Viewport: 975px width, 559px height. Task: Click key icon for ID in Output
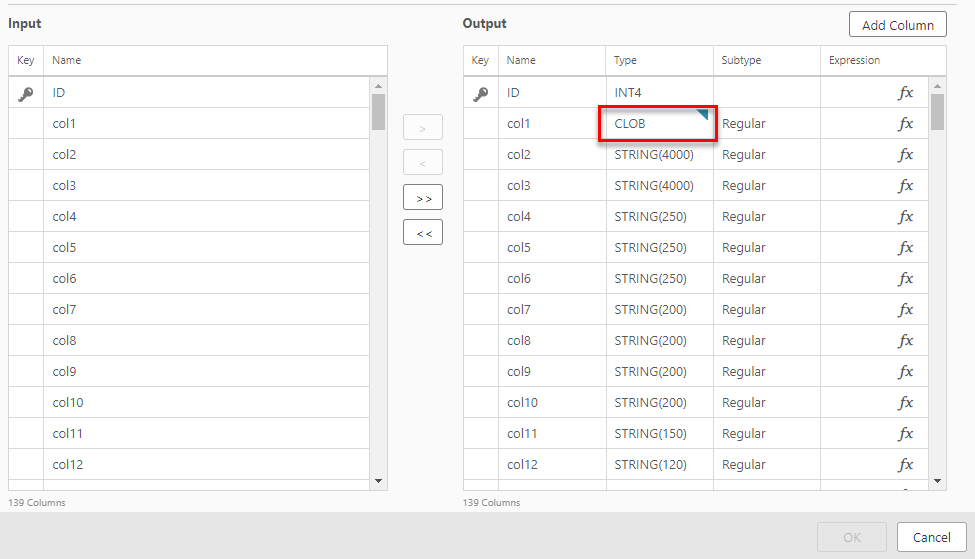(x=481, y=93)
